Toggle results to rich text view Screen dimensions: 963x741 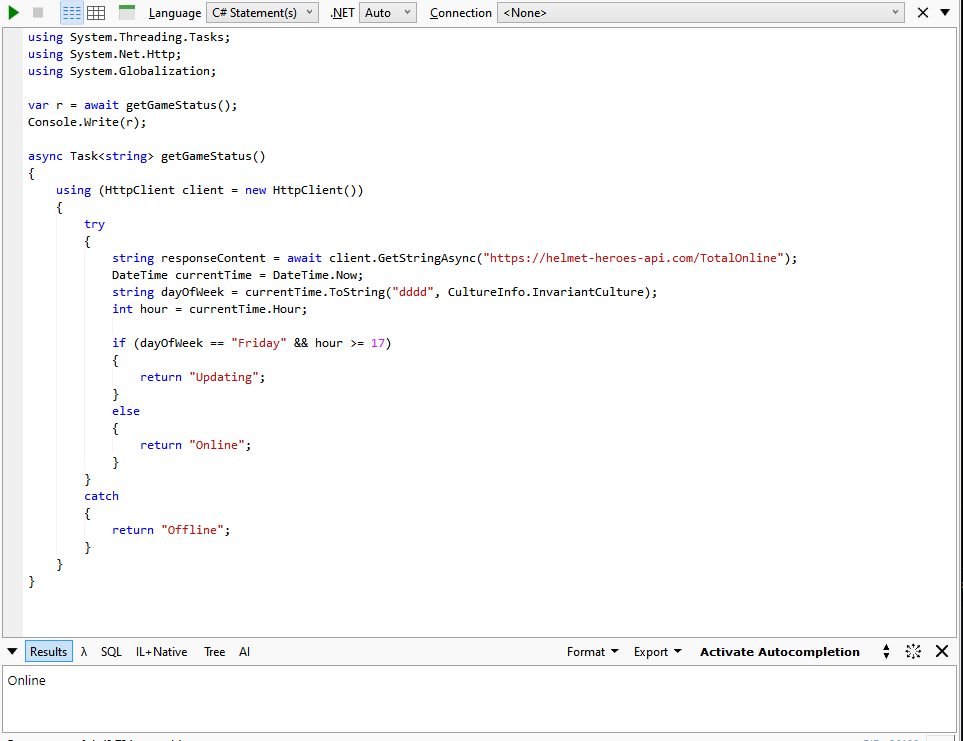pos(72,12)
